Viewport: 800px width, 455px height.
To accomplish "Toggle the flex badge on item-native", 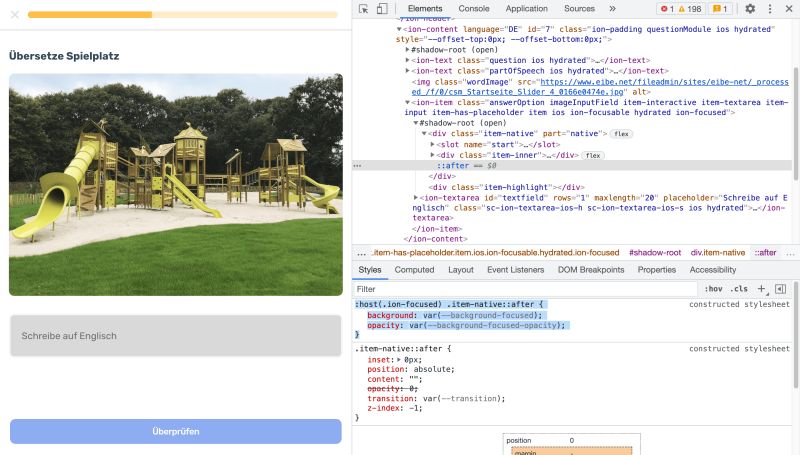I will pyautogui.click(x=621, y=134).
